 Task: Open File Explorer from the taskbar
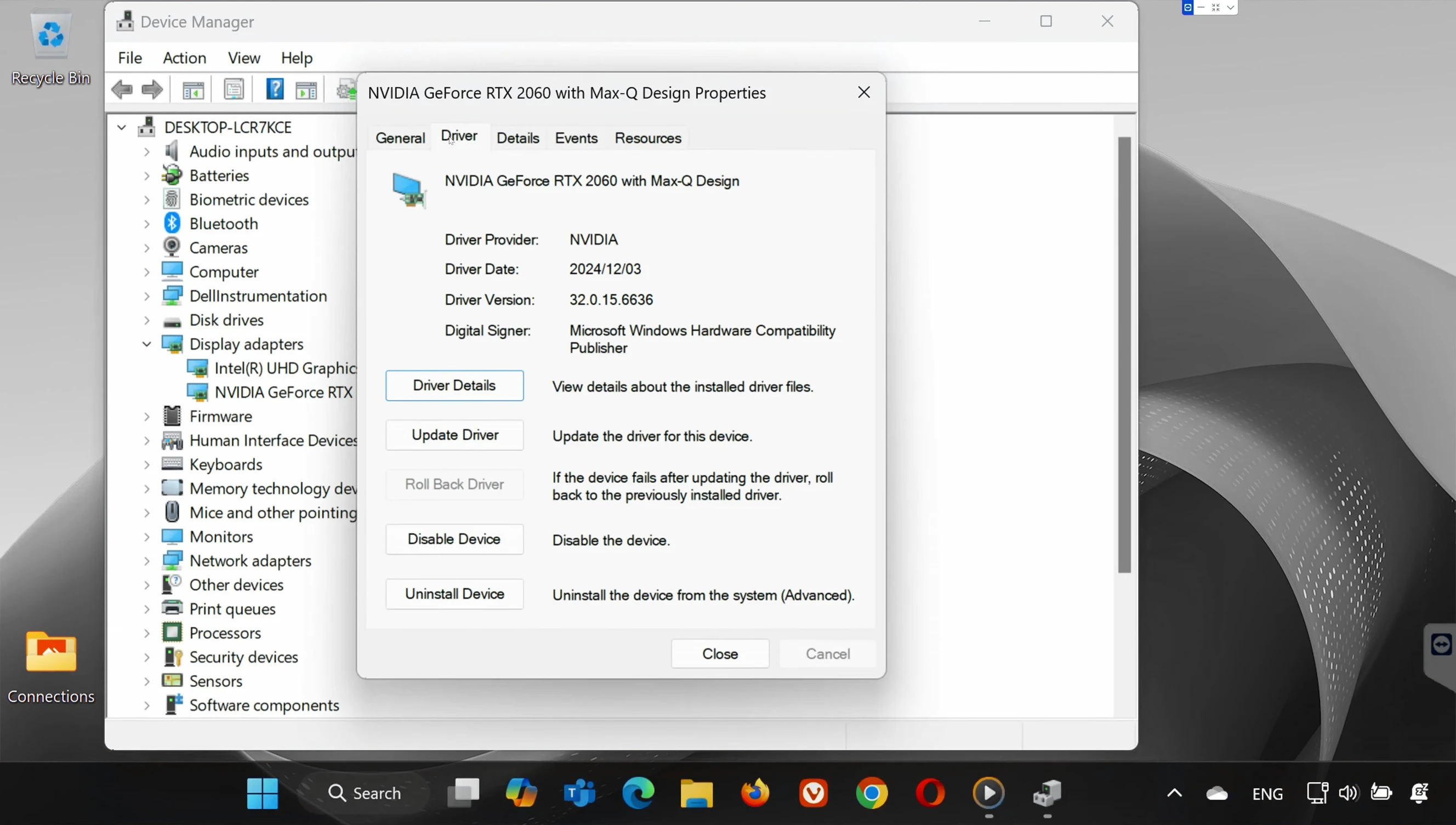click(696, 793)
